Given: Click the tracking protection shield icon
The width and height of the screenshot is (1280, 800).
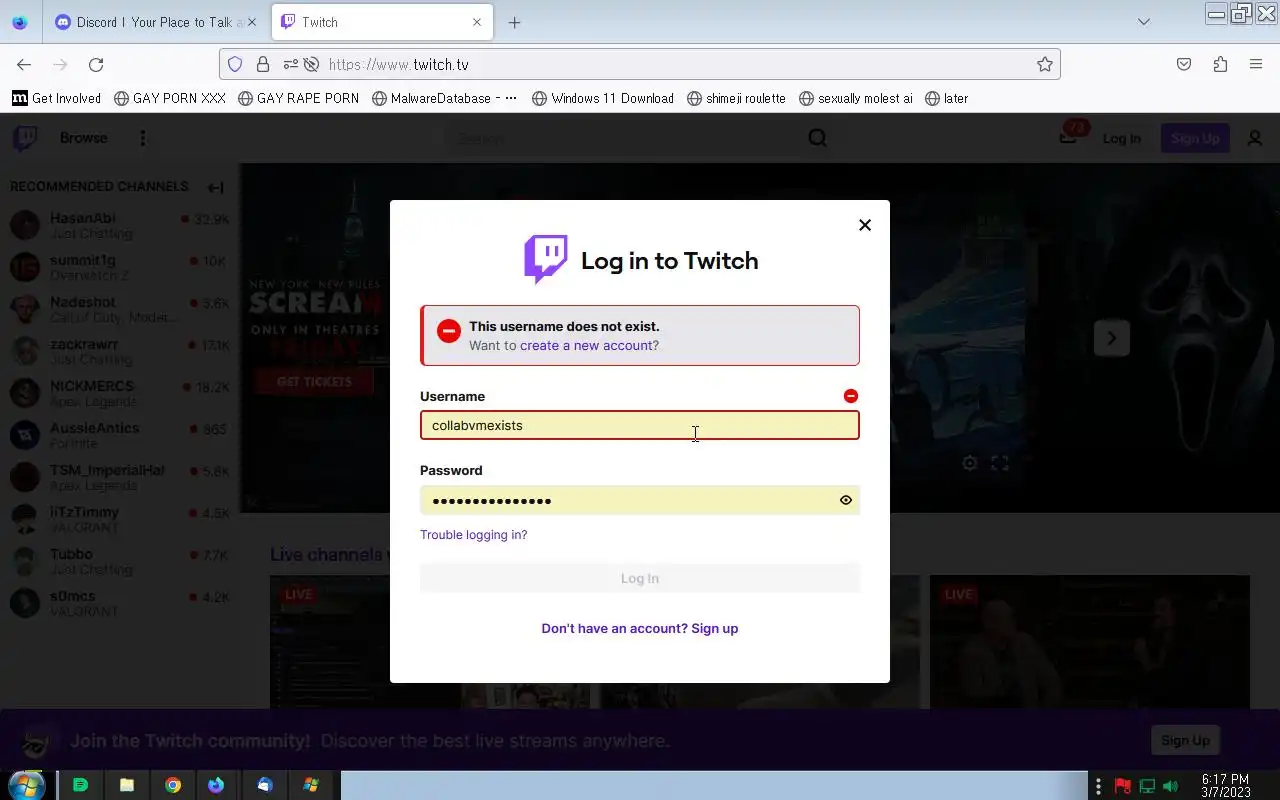Looking at the screenshot, I should (235, 64).
